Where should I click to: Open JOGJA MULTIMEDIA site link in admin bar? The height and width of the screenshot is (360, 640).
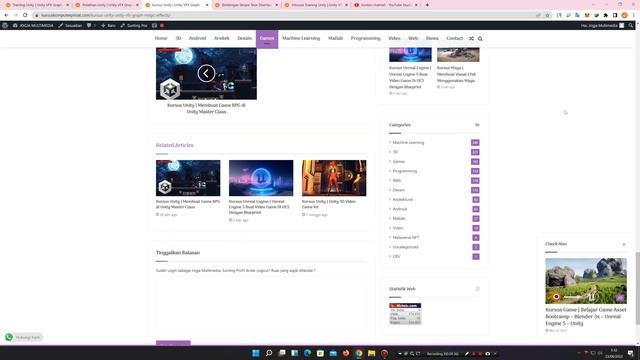click(x=33, y=25)
